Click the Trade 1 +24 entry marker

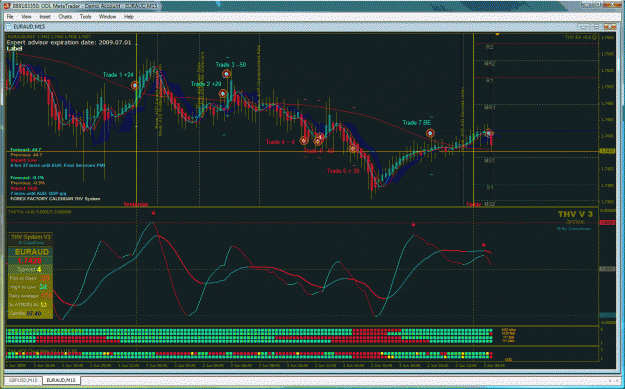pos(135,85)
